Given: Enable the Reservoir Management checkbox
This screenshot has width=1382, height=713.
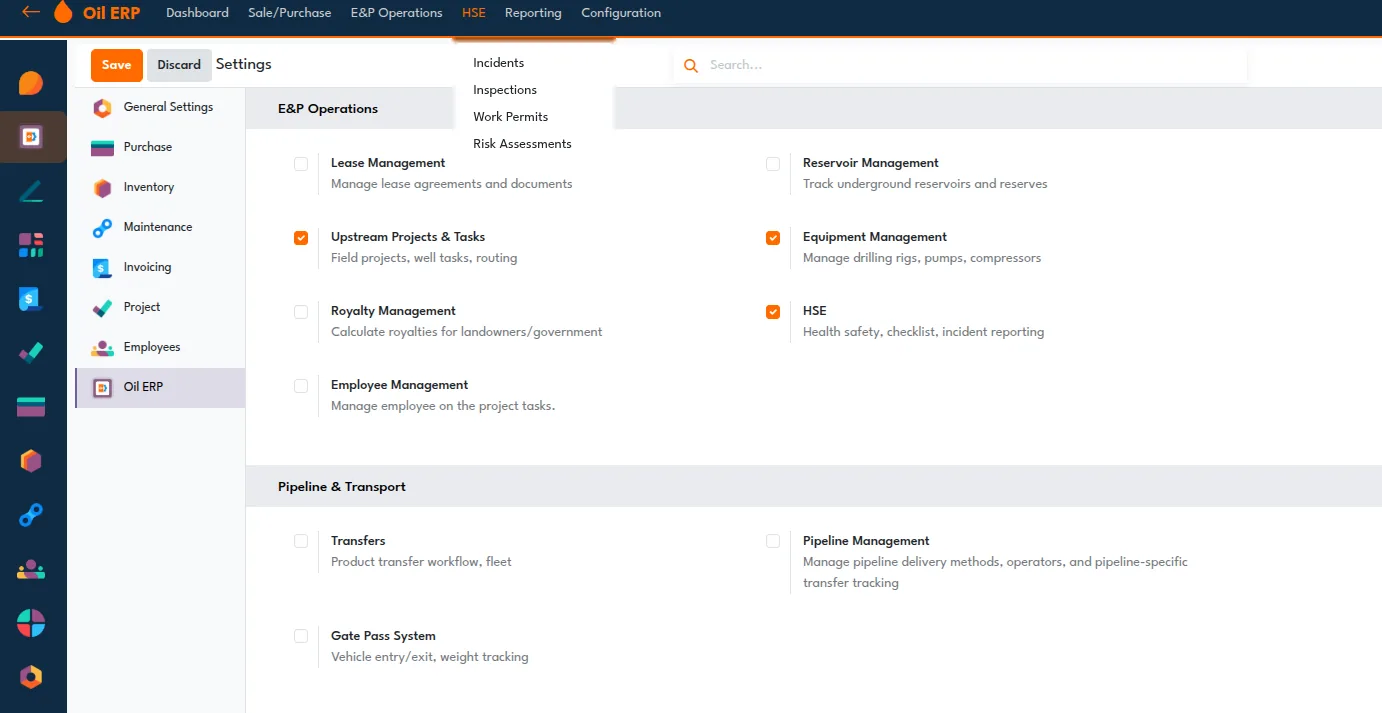Looking at the screenshot, I should point(773,164).
